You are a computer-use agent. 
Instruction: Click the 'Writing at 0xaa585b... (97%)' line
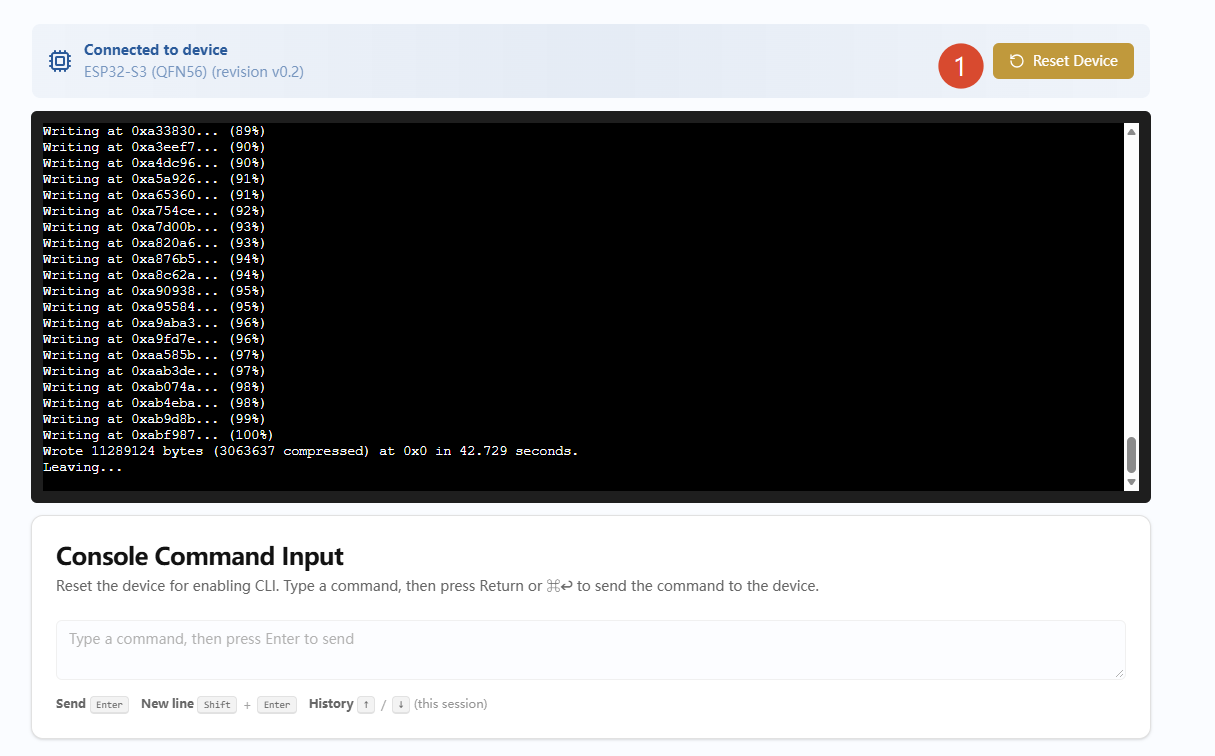pyautogui.click(x=154, y=355)
